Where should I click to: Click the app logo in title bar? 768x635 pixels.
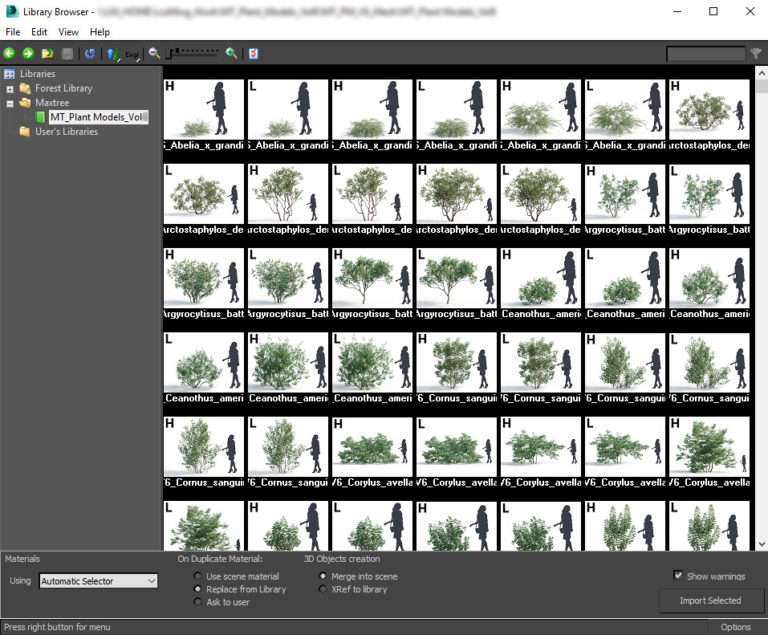[x=12, y=11]
